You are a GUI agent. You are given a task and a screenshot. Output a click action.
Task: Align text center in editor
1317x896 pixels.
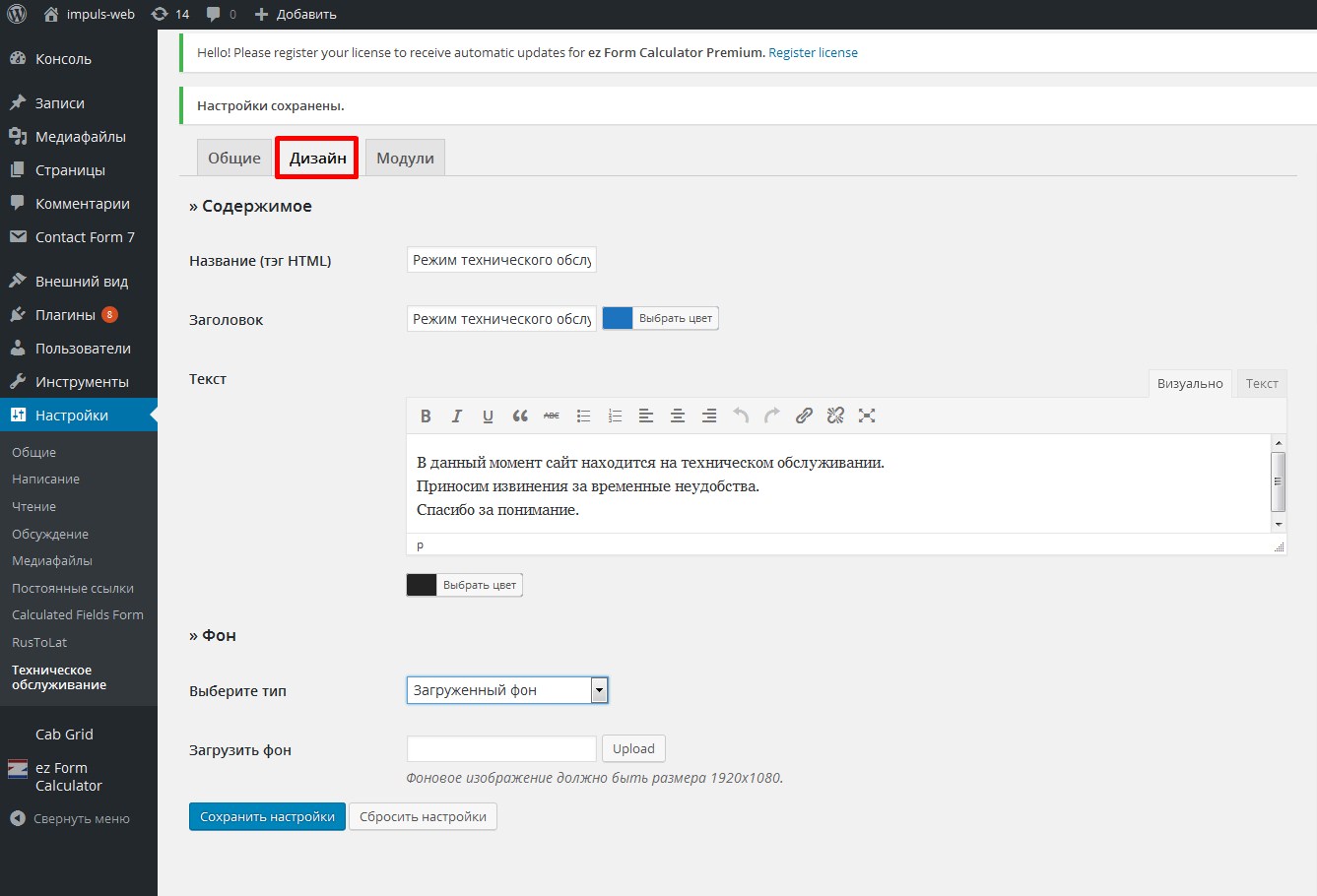pos(678,416)
